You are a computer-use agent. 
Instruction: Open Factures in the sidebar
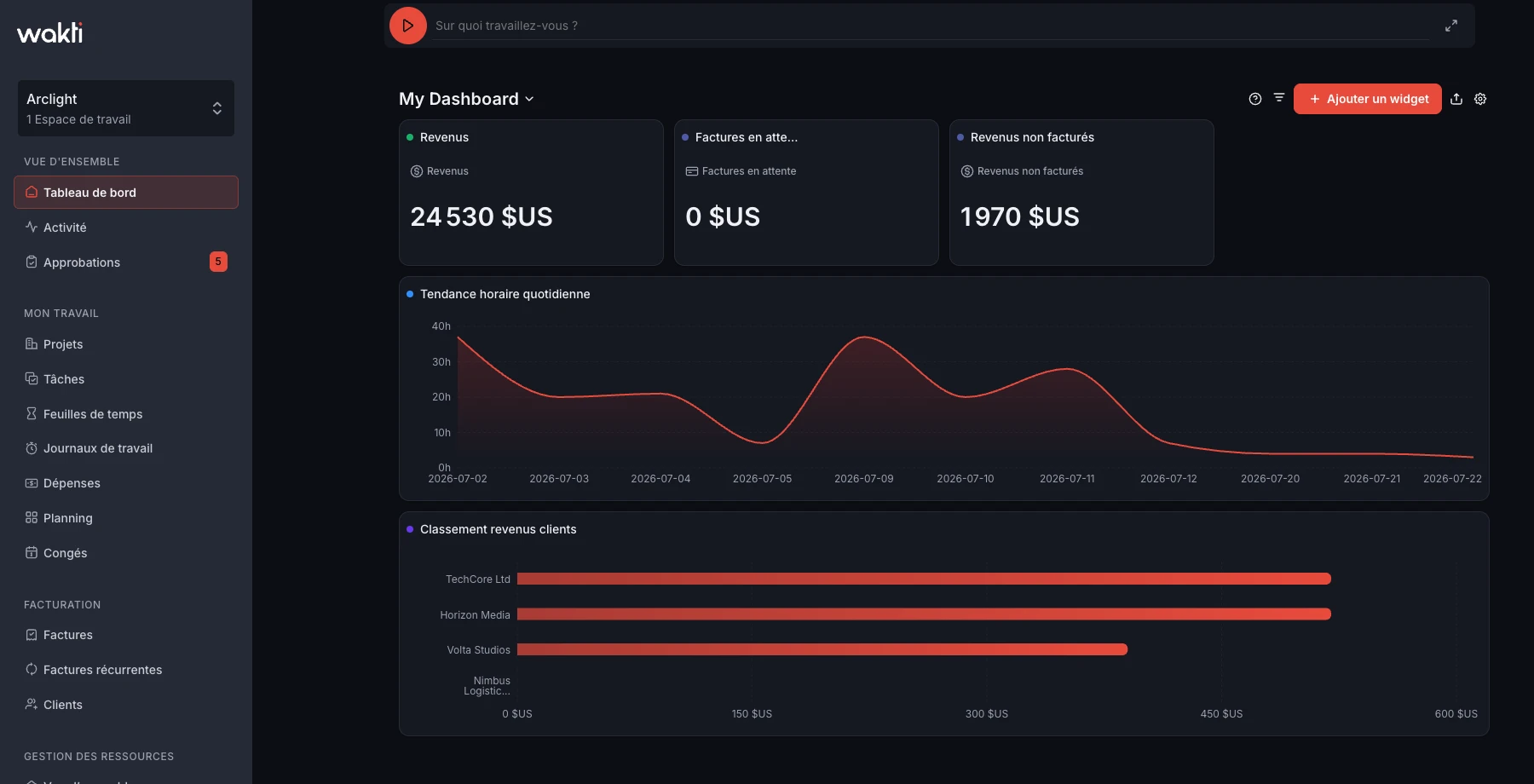tap(126, 635)
